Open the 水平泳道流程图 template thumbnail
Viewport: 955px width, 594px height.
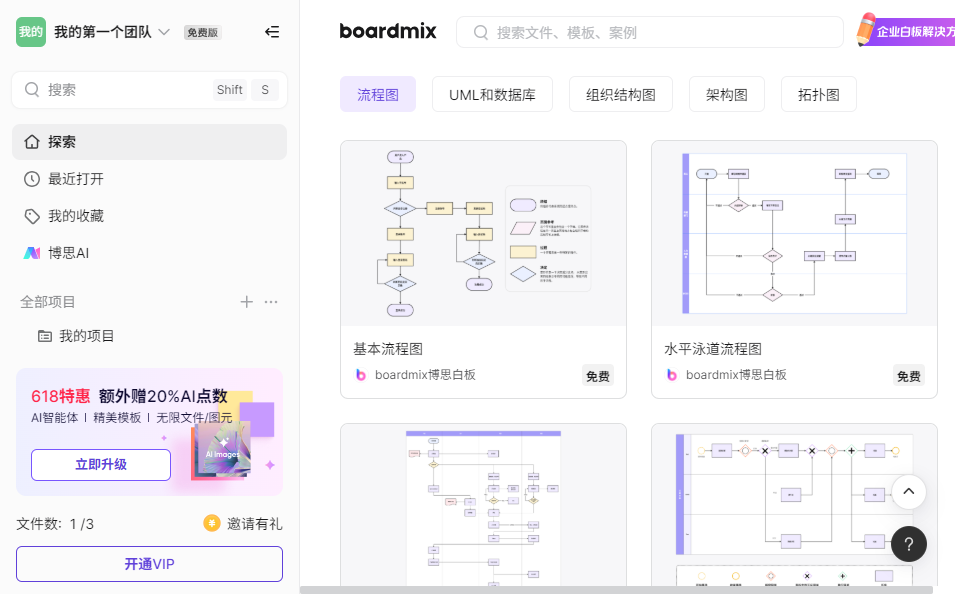(794, 234)
